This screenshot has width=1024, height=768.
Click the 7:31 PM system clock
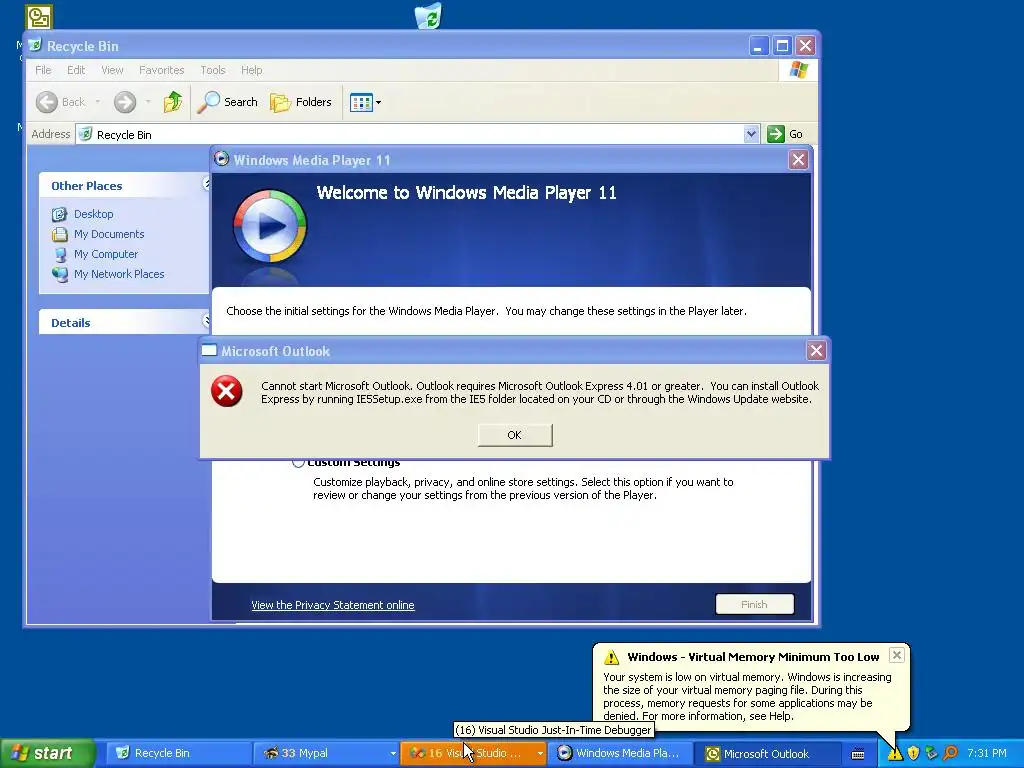point(987,754)
